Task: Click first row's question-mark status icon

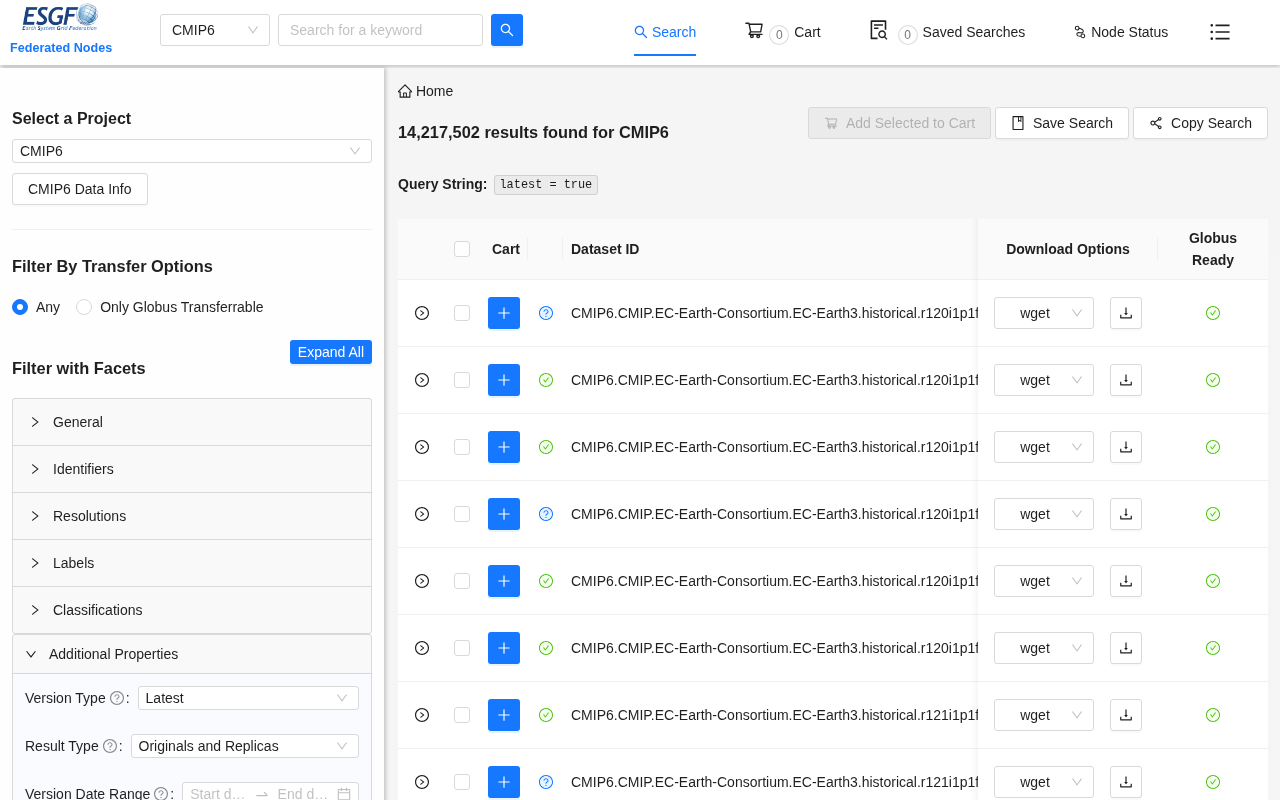Action: click(x=546, y=313)
